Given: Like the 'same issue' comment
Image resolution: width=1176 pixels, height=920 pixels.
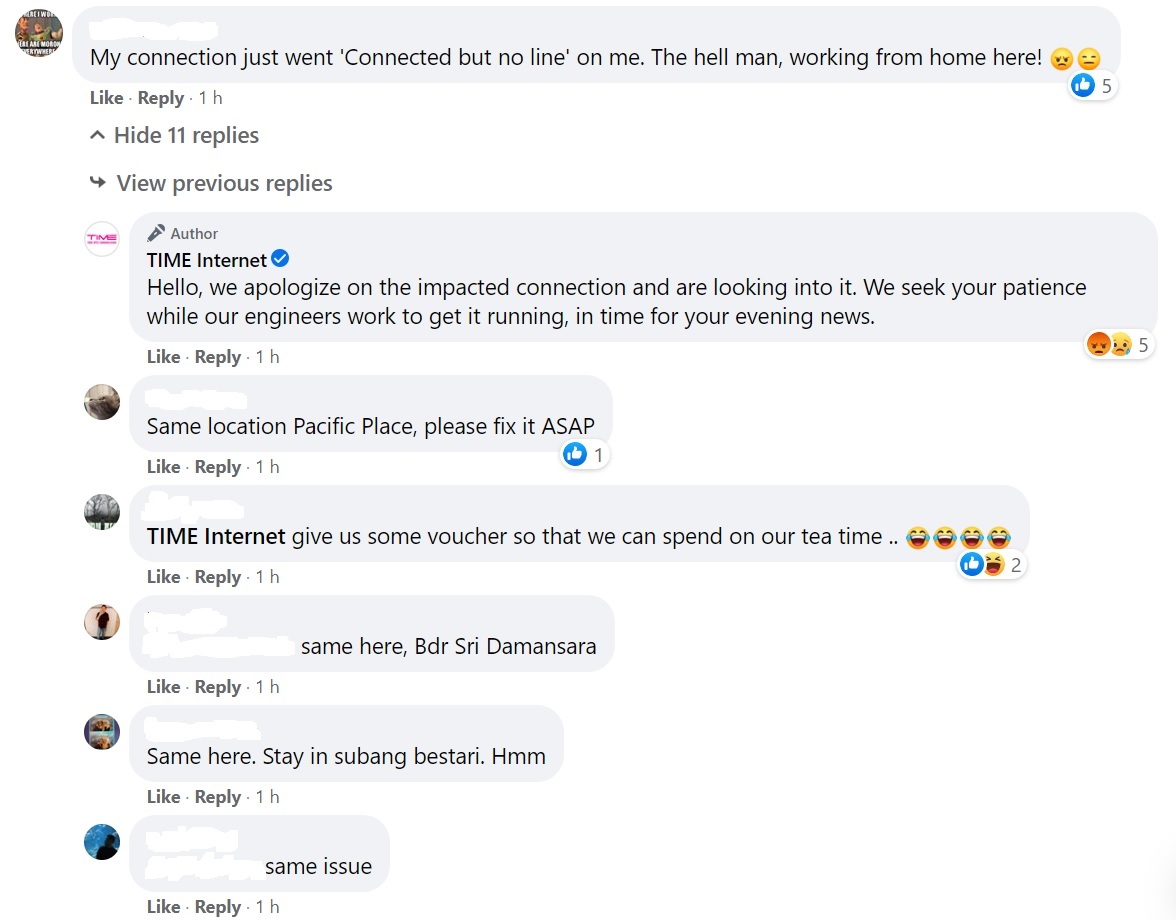Looking at the screenshot, I should [164, 907].
